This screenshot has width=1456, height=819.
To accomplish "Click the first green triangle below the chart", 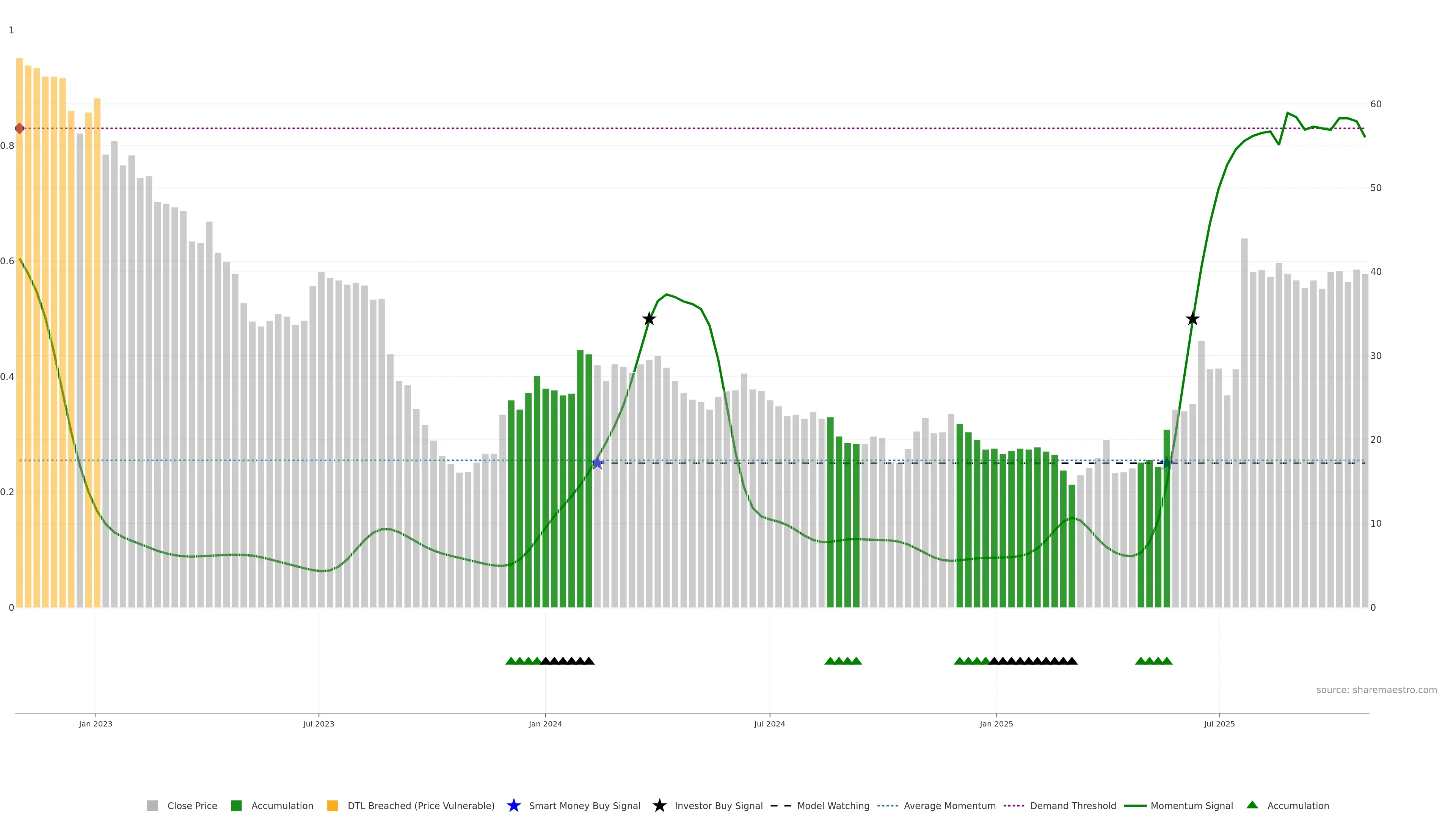I will pos(510,661).
